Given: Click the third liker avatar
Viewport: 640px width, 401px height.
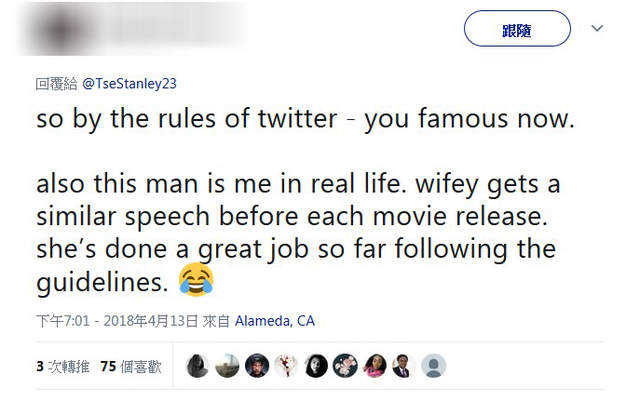Looking at the screenshot, I should coord(257,367).
